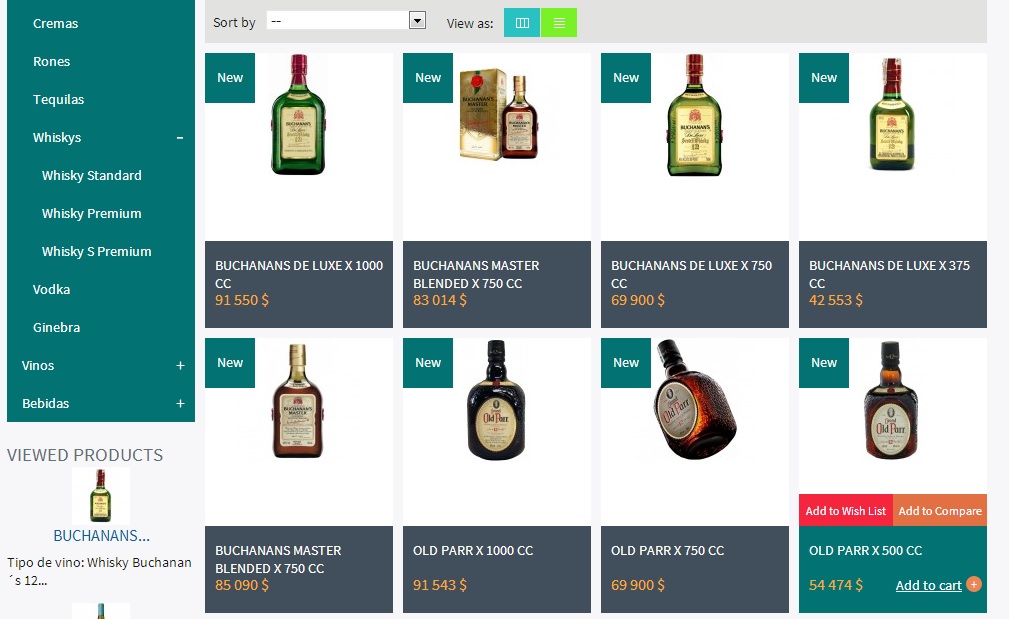Open the Sort by dropdown
1009x619 pixels.
(346, 21)
